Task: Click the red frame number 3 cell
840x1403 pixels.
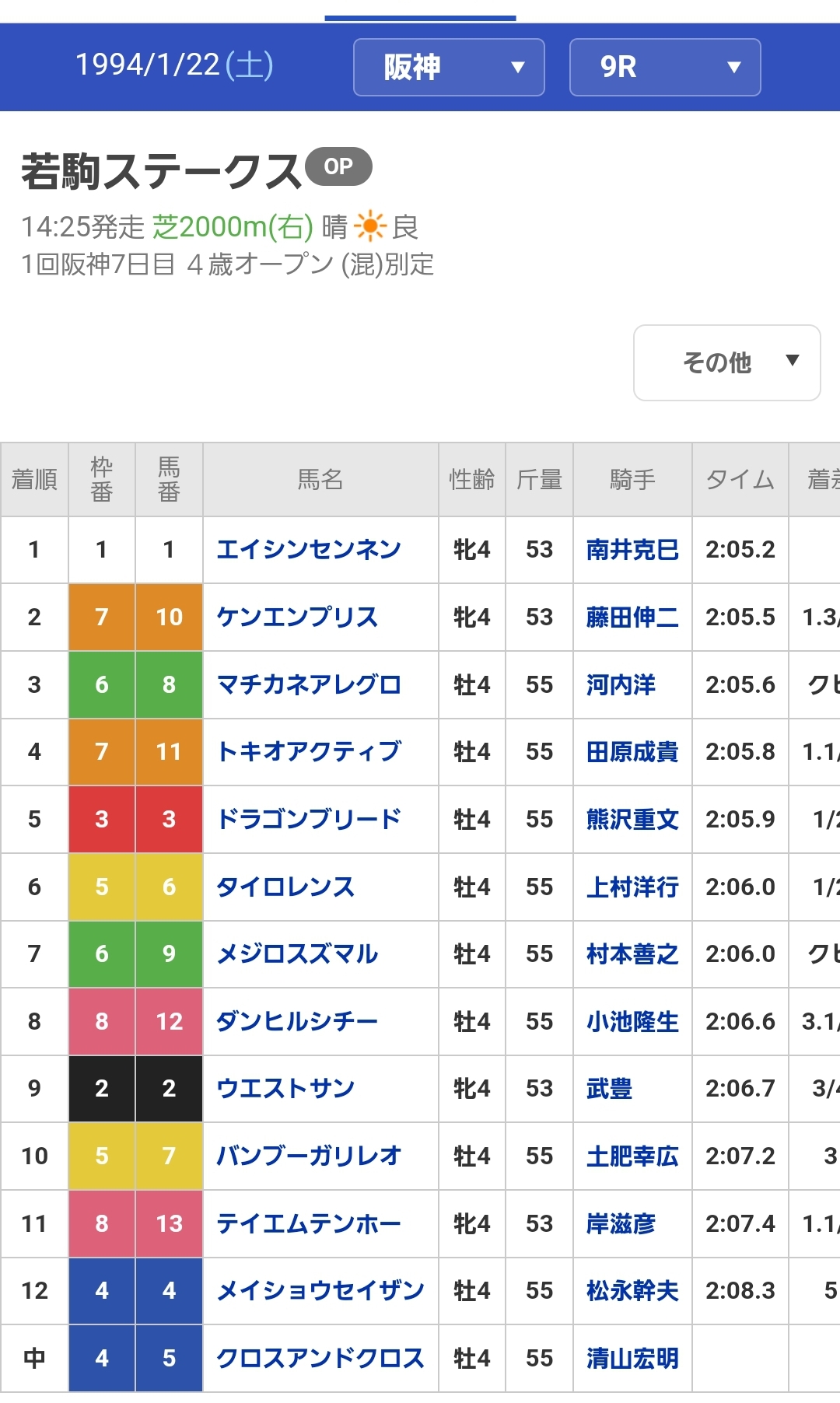Action: 102,820
